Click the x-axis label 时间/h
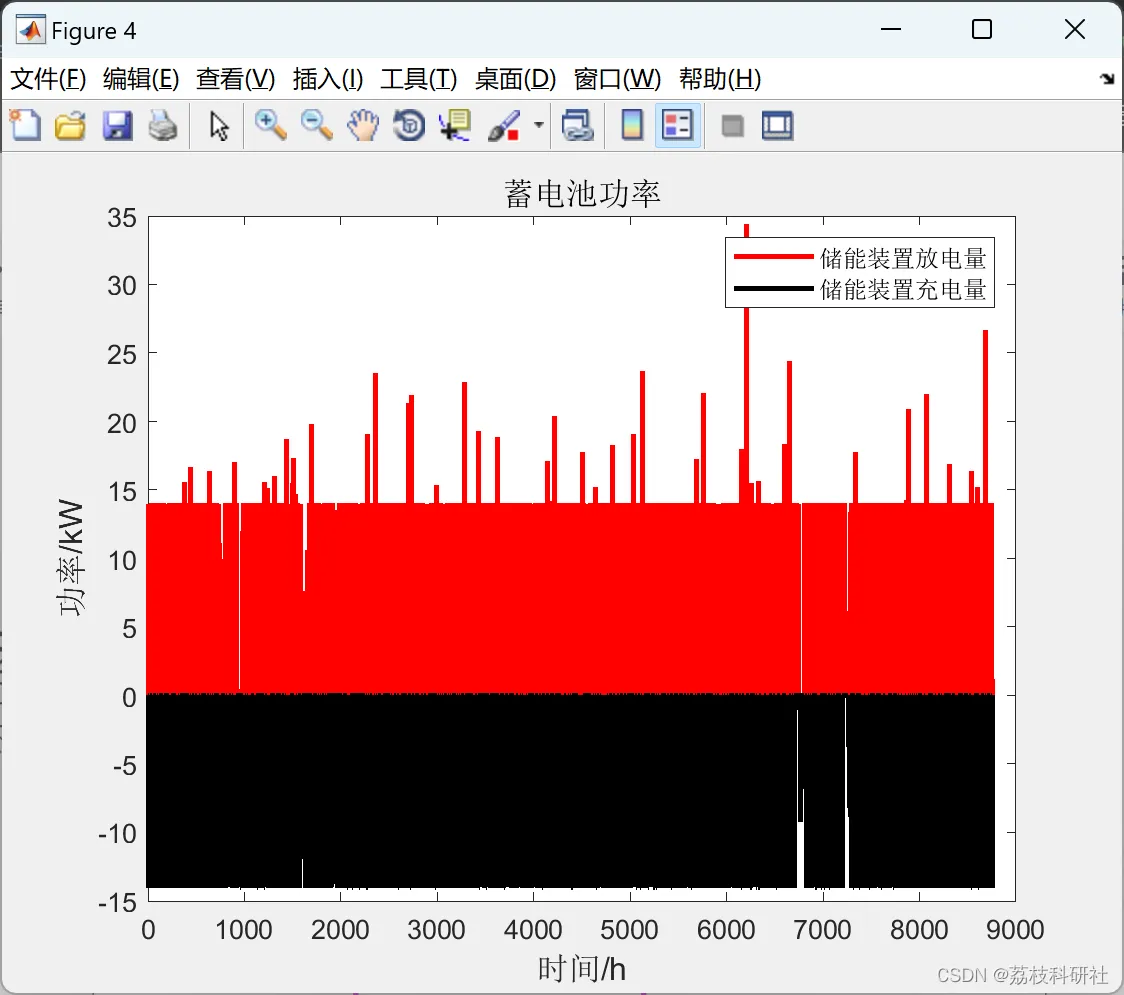 (x=581, y=969)
